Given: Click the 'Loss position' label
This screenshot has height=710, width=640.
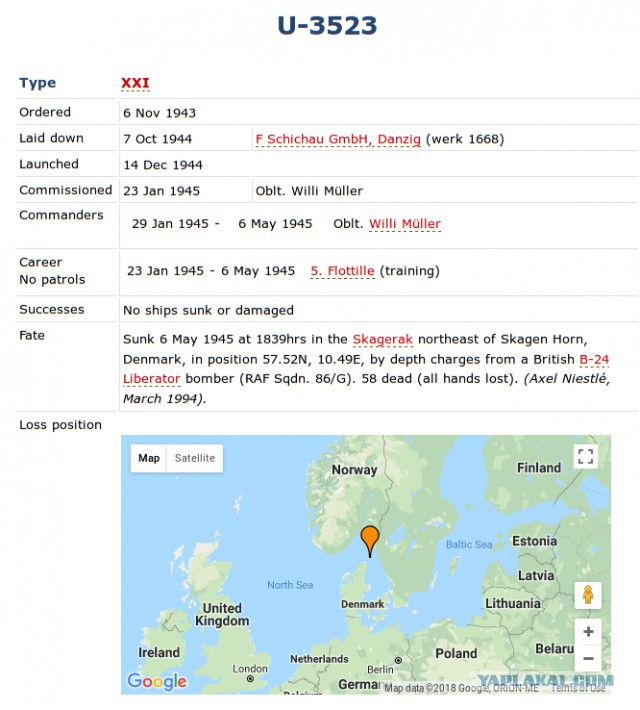Looking at the screenshot, I should (60, 425).
